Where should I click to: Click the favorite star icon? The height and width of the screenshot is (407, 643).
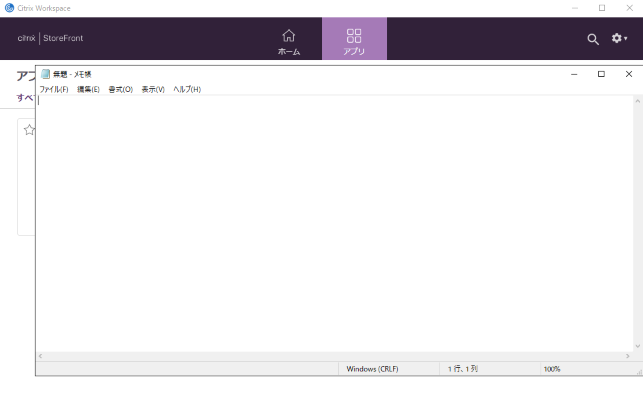click(x=29, y=130)
